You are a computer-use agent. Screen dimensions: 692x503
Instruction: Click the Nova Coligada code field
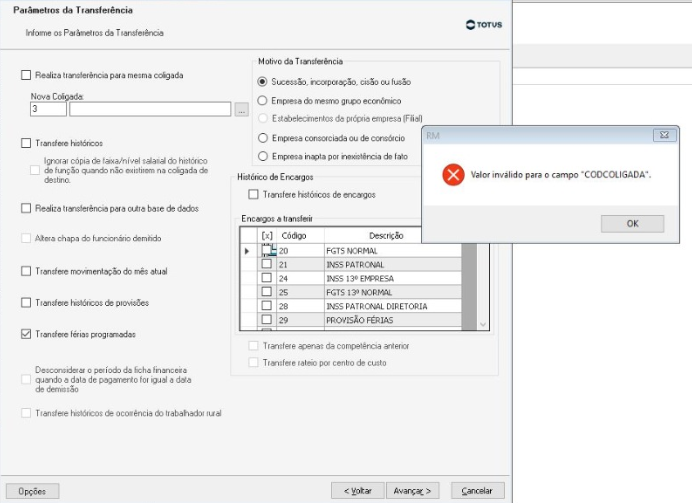[48, 109]
